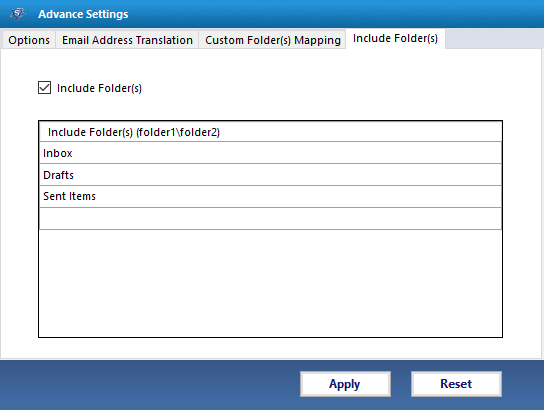The height and width of the screenshot is (410, 544).
Task: Click empty title bar area right of title
Action: [x=333, y=14]
